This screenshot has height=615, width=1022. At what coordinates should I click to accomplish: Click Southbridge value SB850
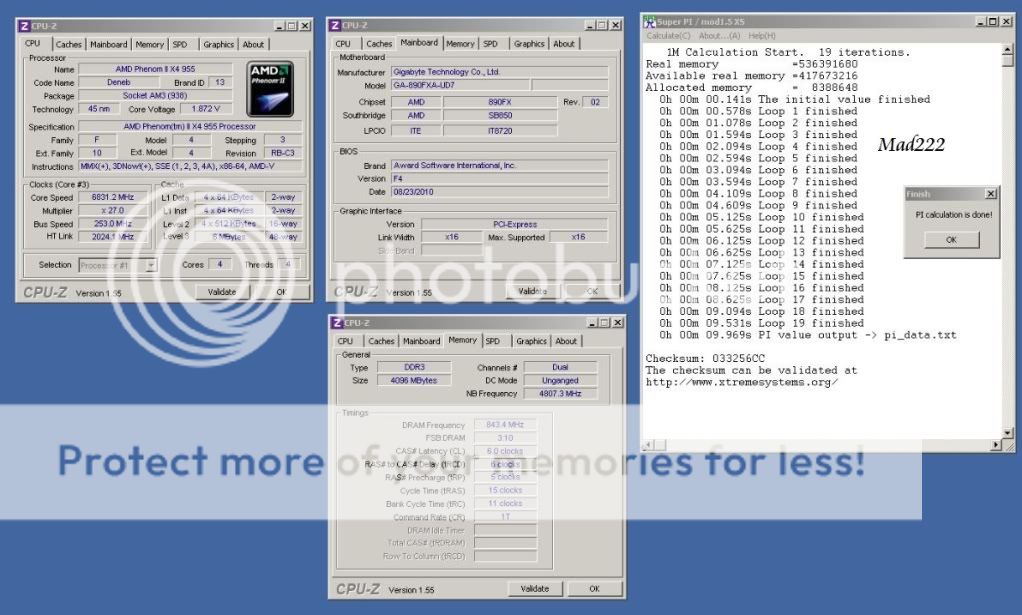[x=500, y=115]
